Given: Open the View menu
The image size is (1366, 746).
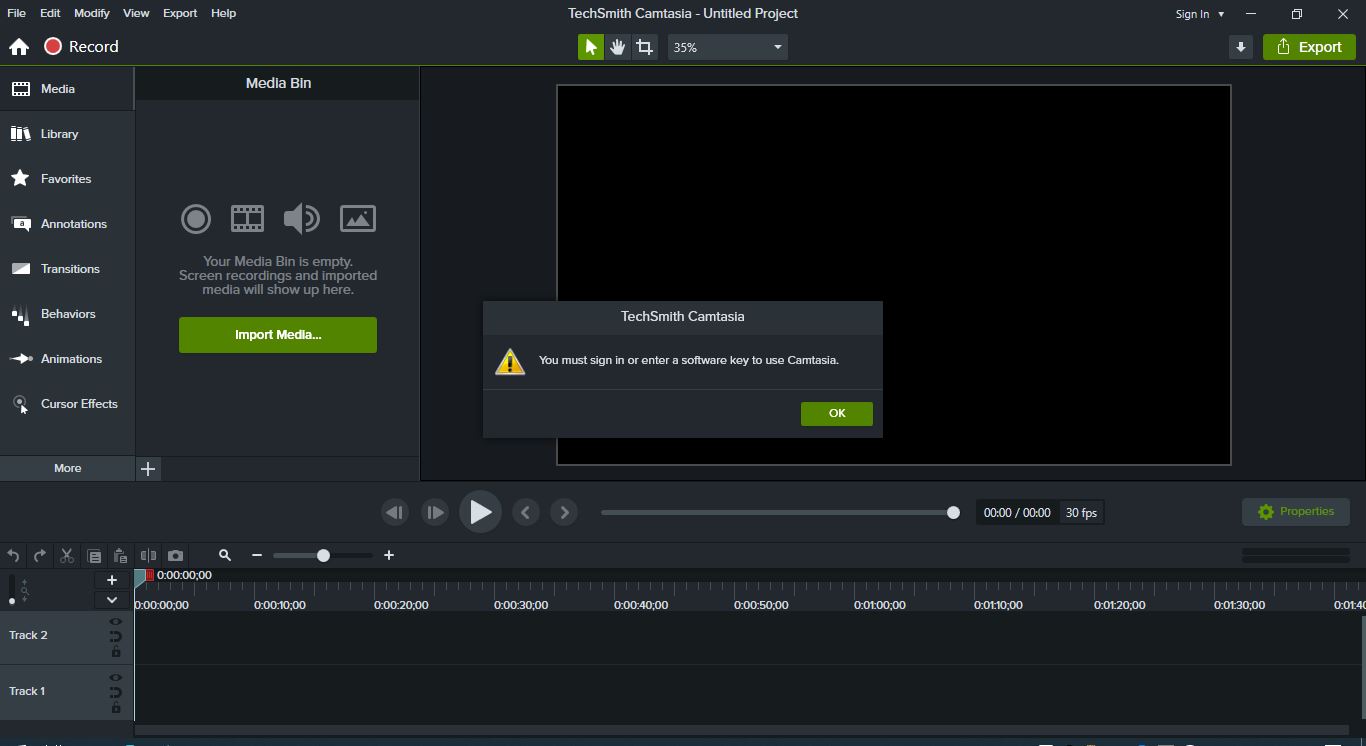Looking at the screenshot, I should (136, 13).
